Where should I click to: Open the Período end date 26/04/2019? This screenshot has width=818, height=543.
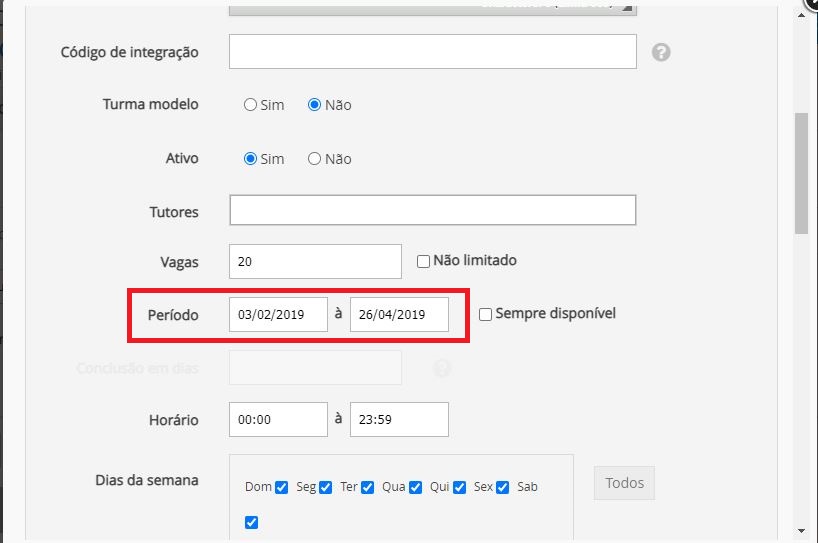[x=399, y=314]
